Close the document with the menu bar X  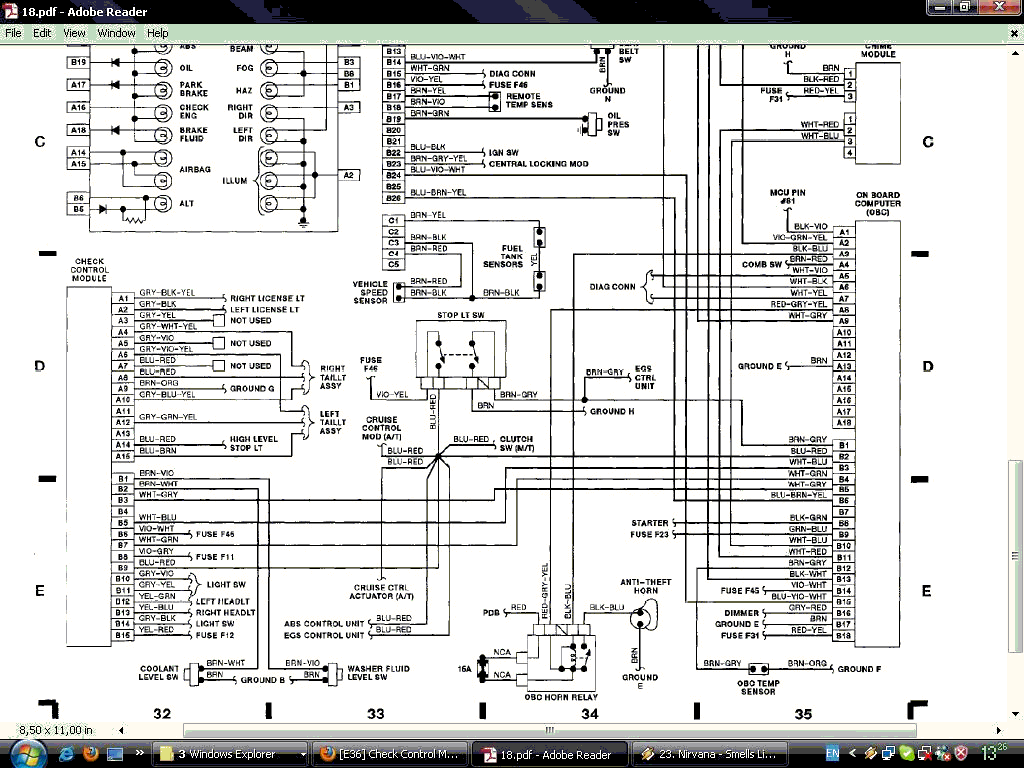pyautogui.click(x=1014, y=33)
